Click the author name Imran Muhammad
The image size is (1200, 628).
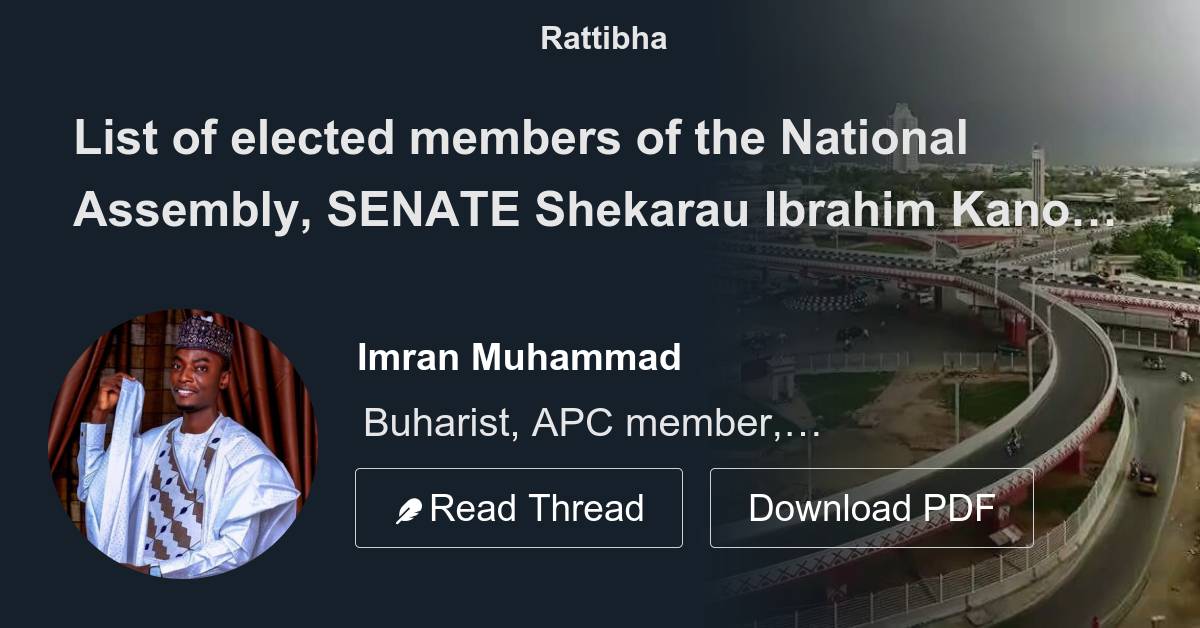[519, 357]
